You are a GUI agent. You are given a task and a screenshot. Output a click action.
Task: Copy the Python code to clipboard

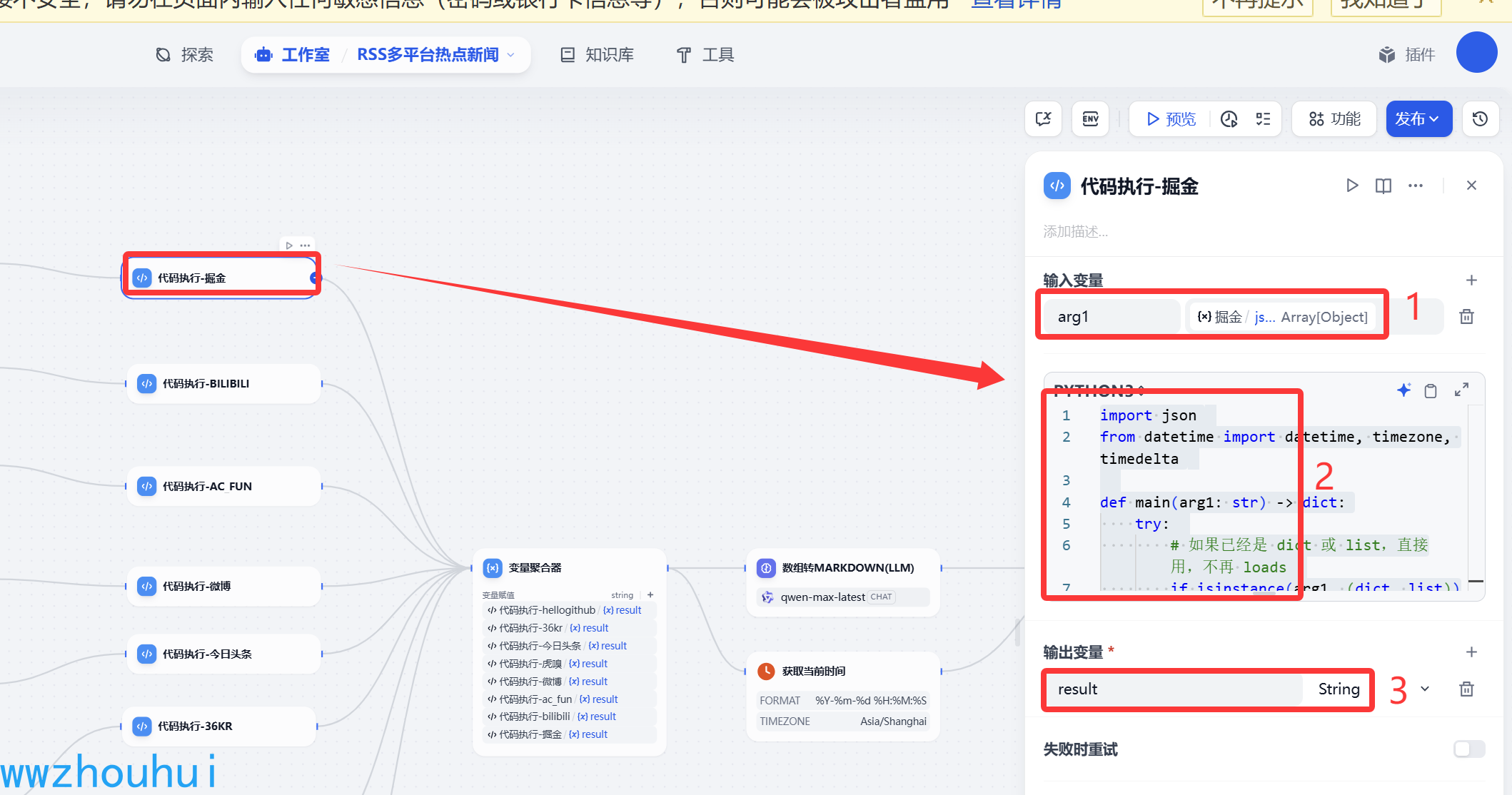tap(1431, 390)
